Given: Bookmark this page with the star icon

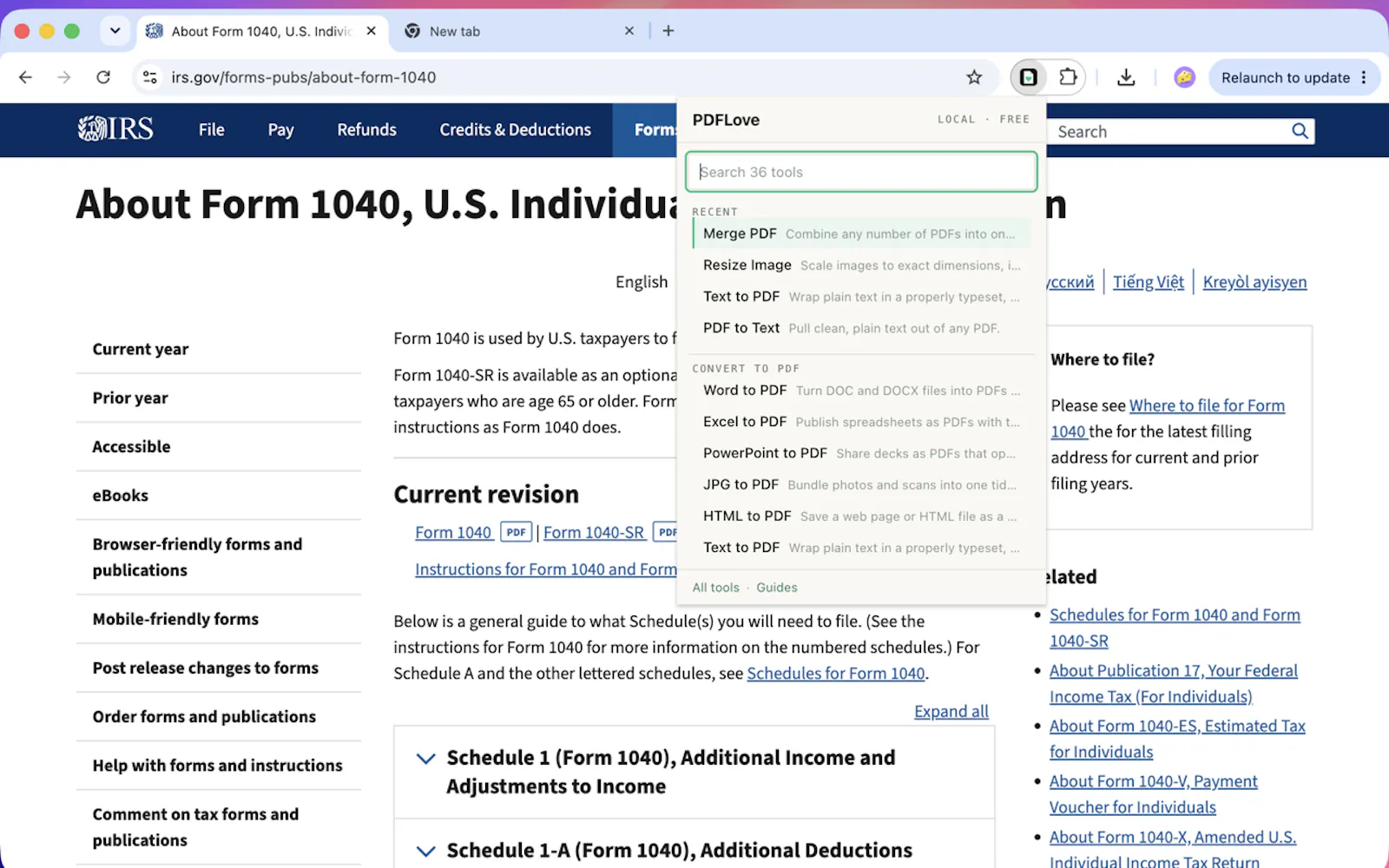Looking at the screenshot, I should pyautogui.click(x=974, y=77).
